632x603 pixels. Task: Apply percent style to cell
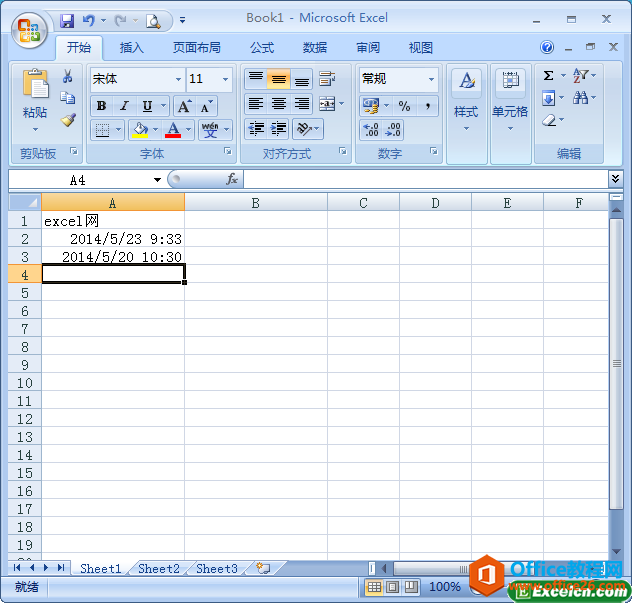click(404, 106)
